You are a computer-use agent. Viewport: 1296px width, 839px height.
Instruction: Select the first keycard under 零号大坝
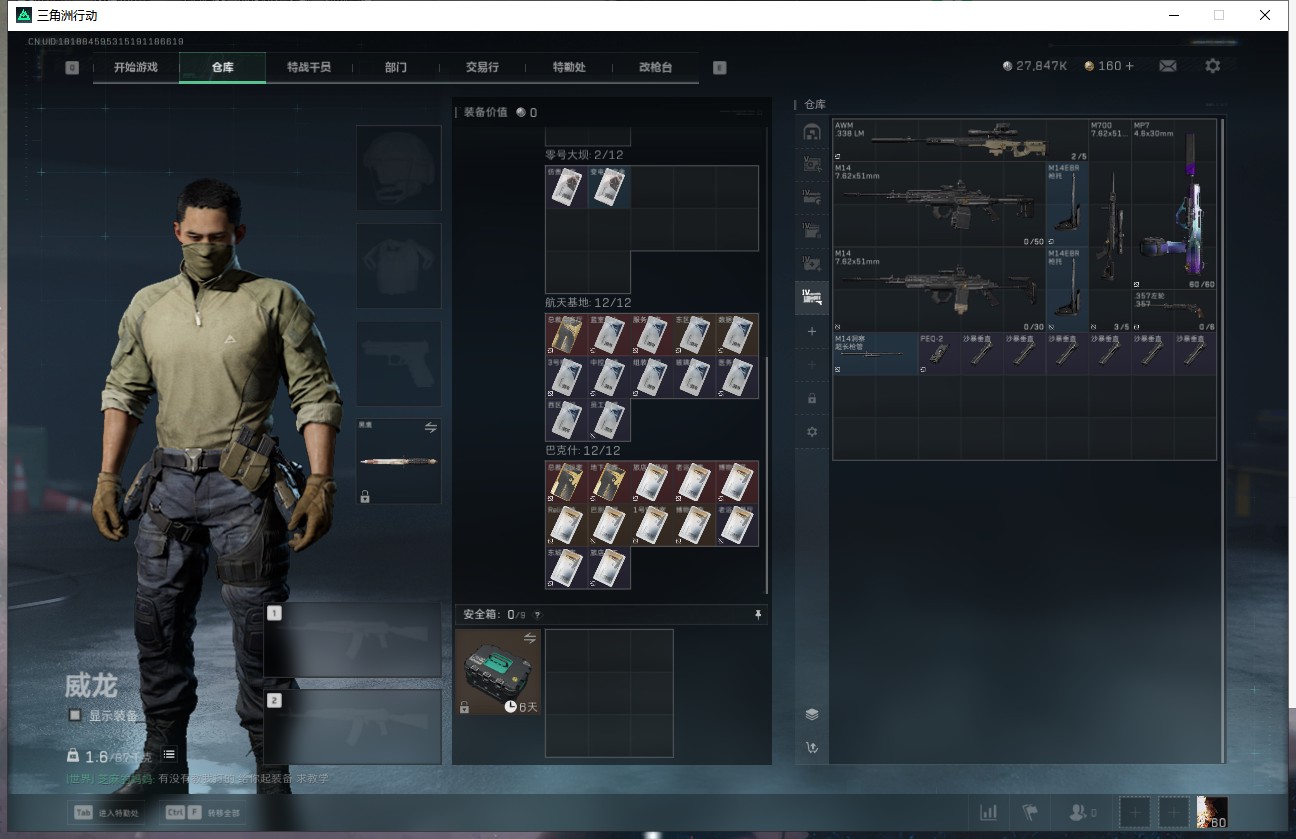pos(566,187)
